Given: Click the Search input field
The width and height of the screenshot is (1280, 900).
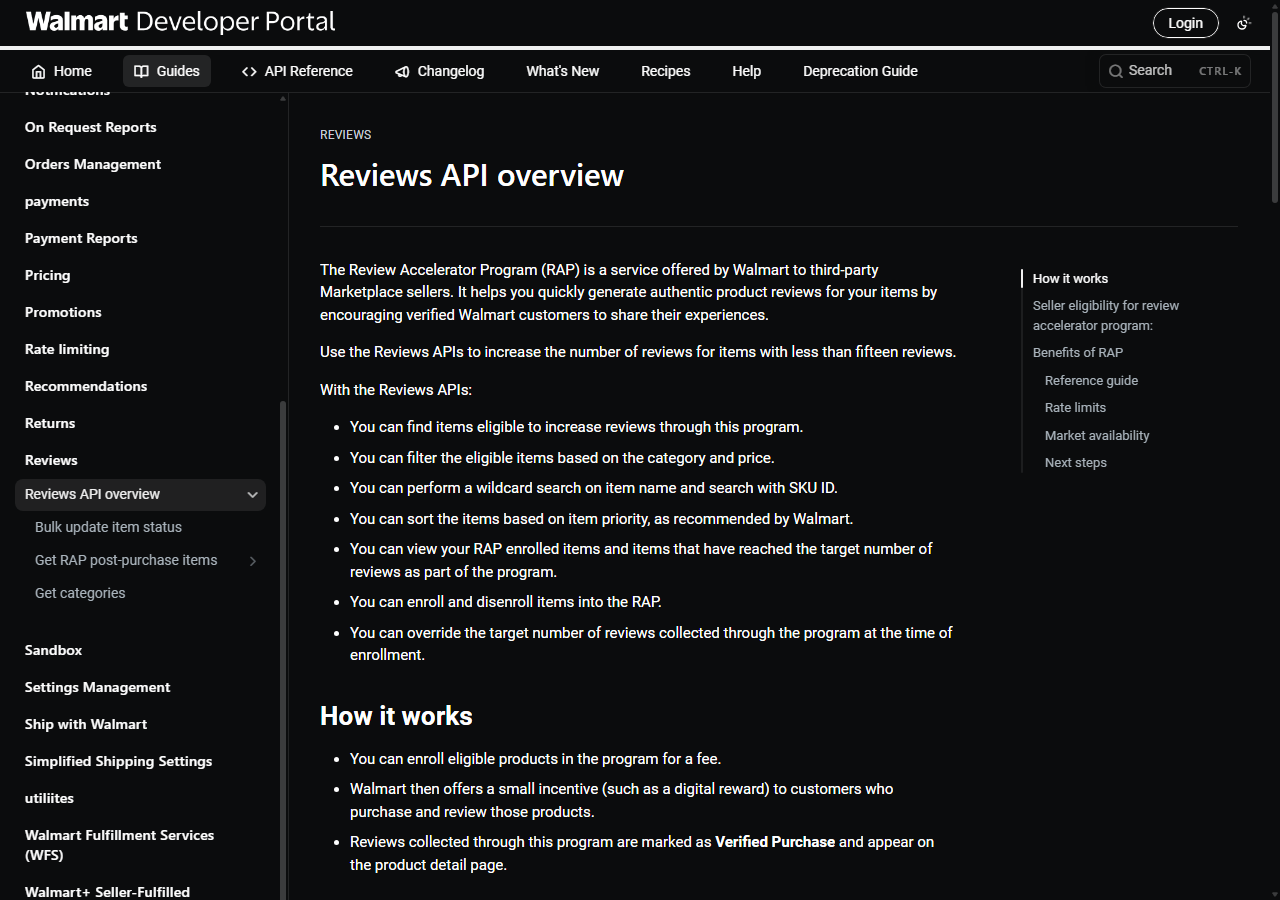Looking at the screenshot, I should (x=1175, y=71).
